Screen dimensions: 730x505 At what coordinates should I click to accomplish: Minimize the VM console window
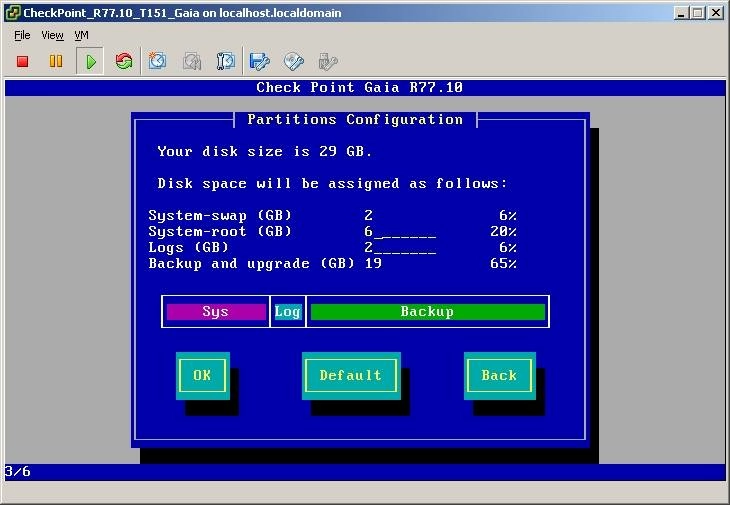tap(681, 13)
